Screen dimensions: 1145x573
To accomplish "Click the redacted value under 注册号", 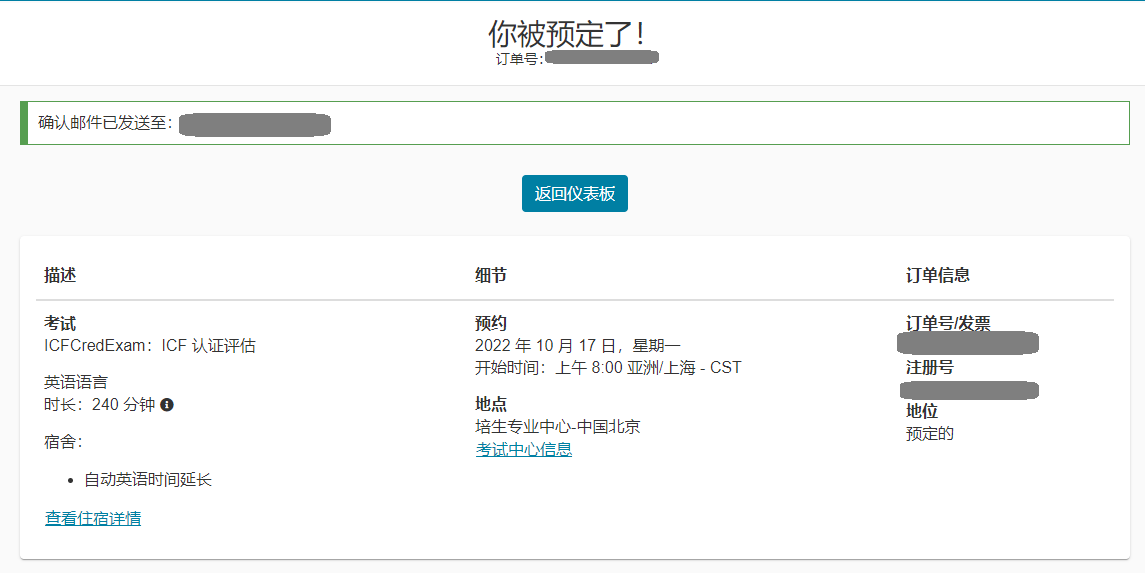I will tap(968, 388).
